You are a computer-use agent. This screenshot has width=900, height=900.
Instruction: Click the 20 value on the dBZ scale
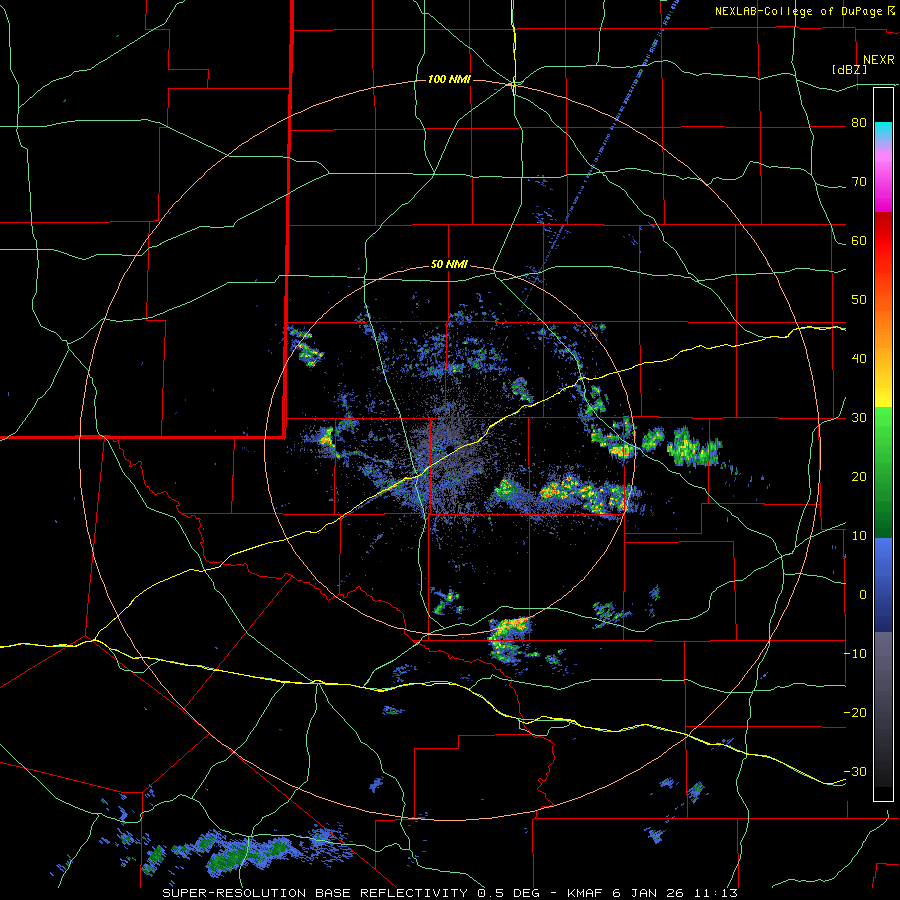pyautogui.click(x=859, y=478)
